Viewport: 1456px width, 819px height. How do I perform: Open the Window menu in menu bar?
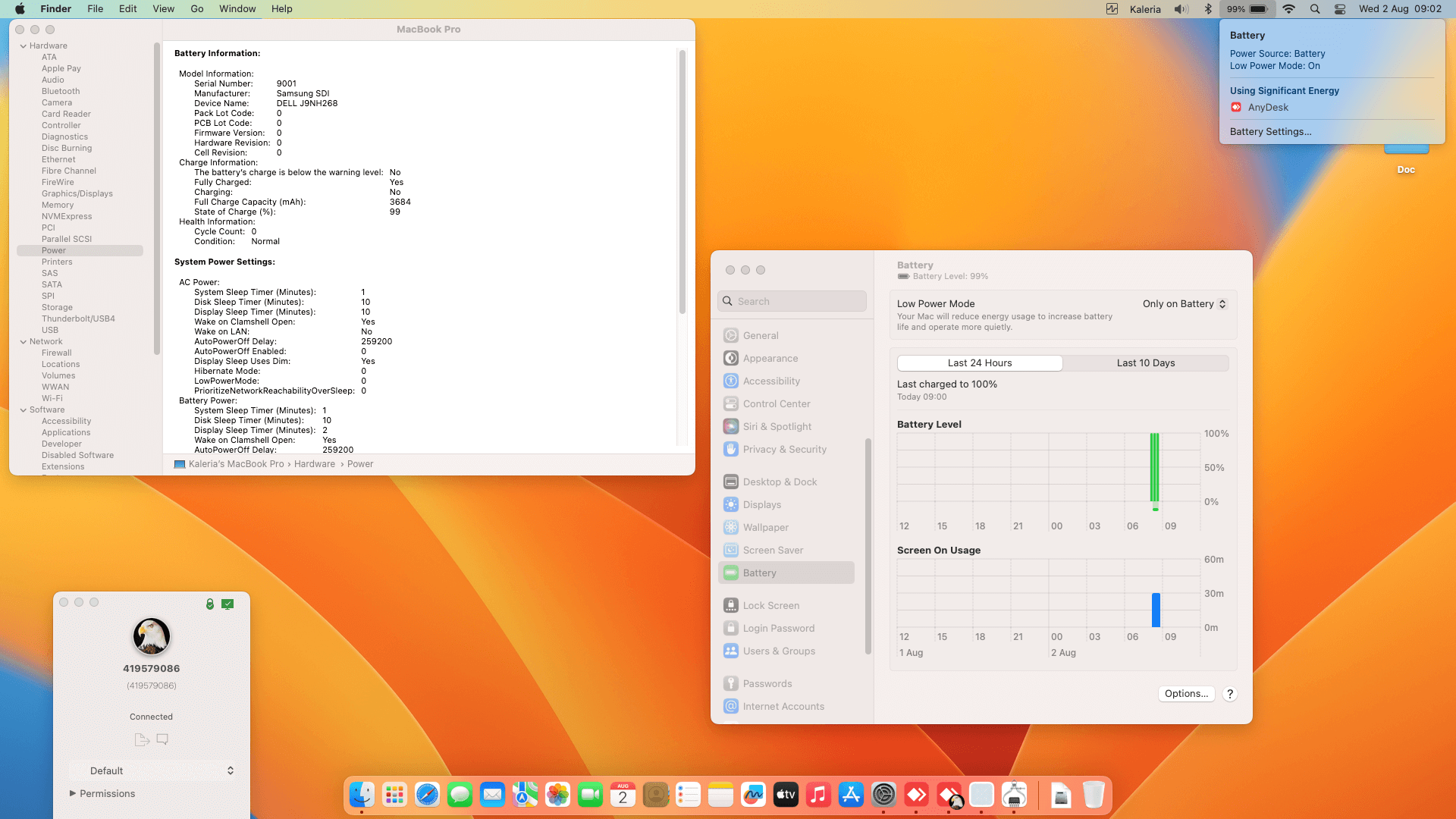click(237, 9)
